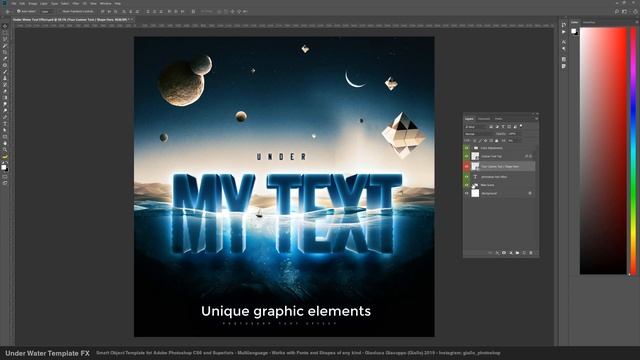This screenshot has height=360, width=640.
Task: Click the Add layer style fx icon
Action: (497, 253)
